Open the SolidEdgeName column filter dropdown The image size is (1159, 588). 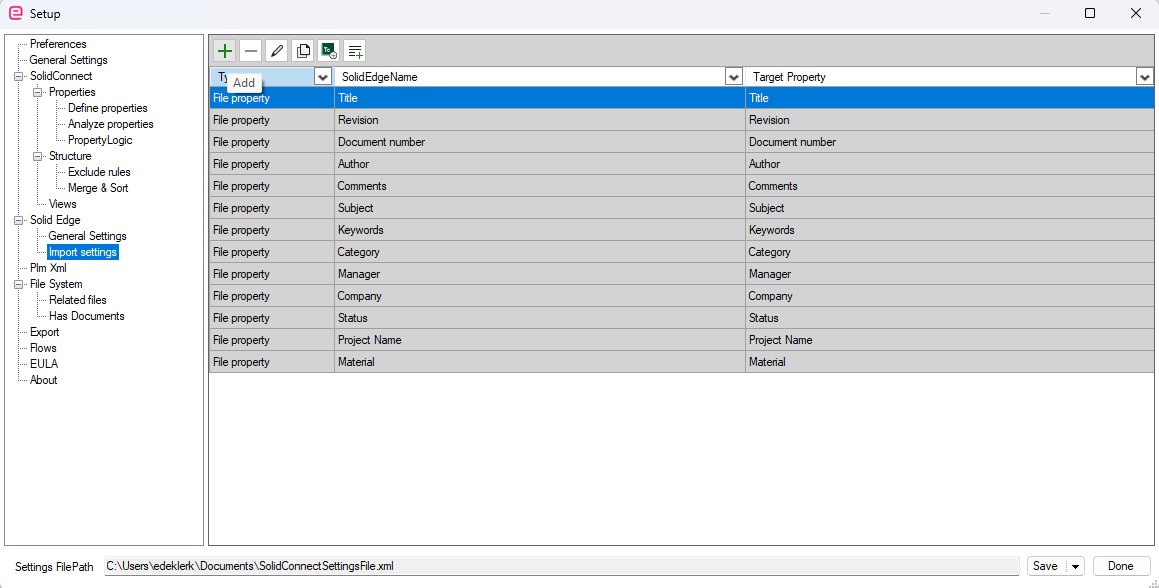(734, 77)
